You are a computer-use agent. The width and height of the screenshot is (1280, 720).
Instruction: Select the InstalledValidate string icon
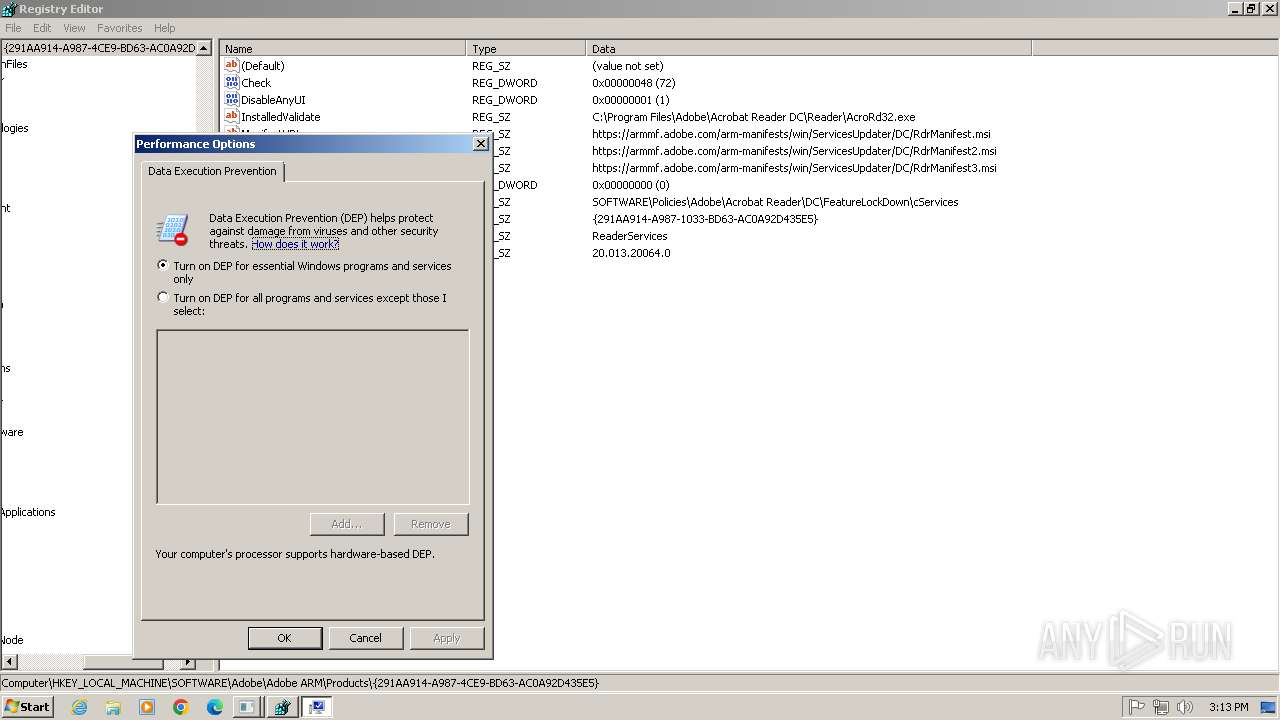pyautogui.click(x=232, y=117)
